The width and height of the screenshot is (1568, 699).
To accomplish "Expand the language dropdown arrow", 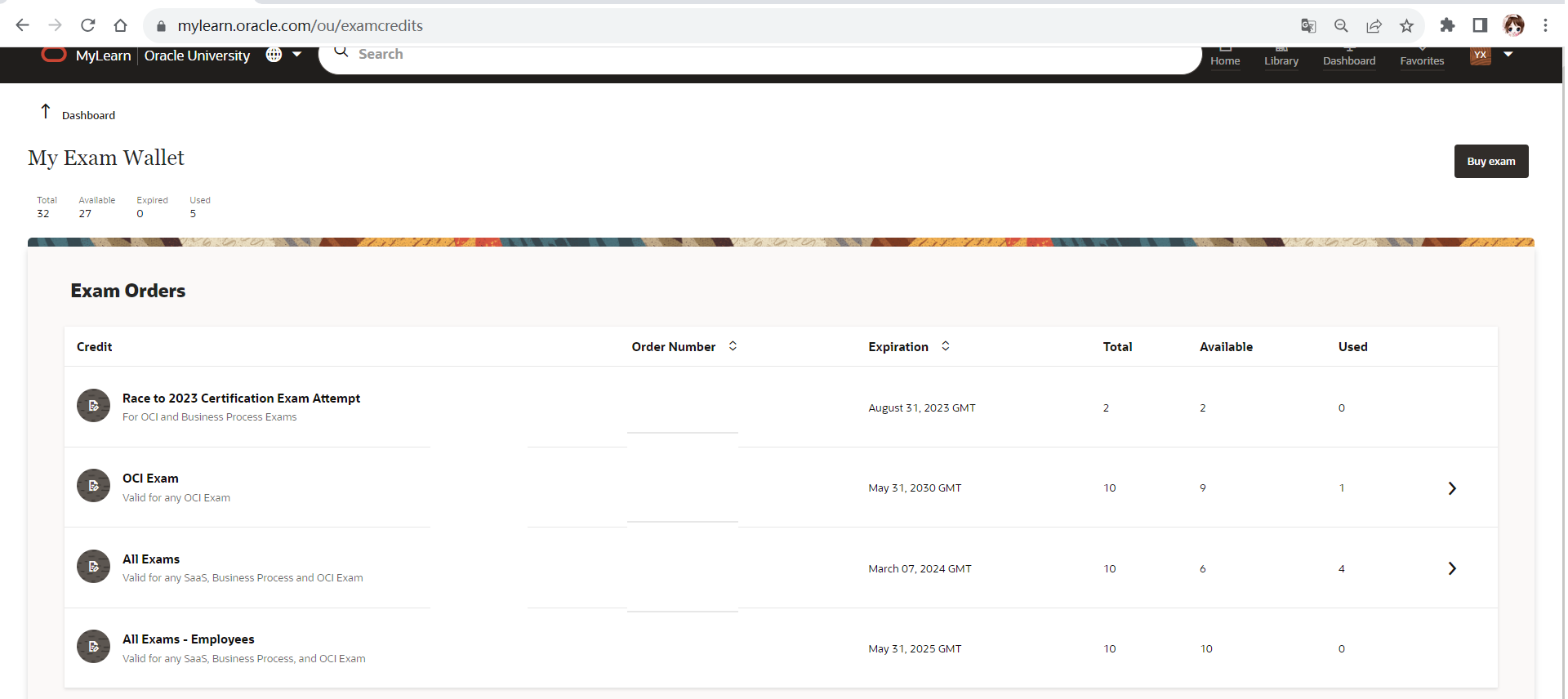I will pyautogui.click(x=297, y=55).
